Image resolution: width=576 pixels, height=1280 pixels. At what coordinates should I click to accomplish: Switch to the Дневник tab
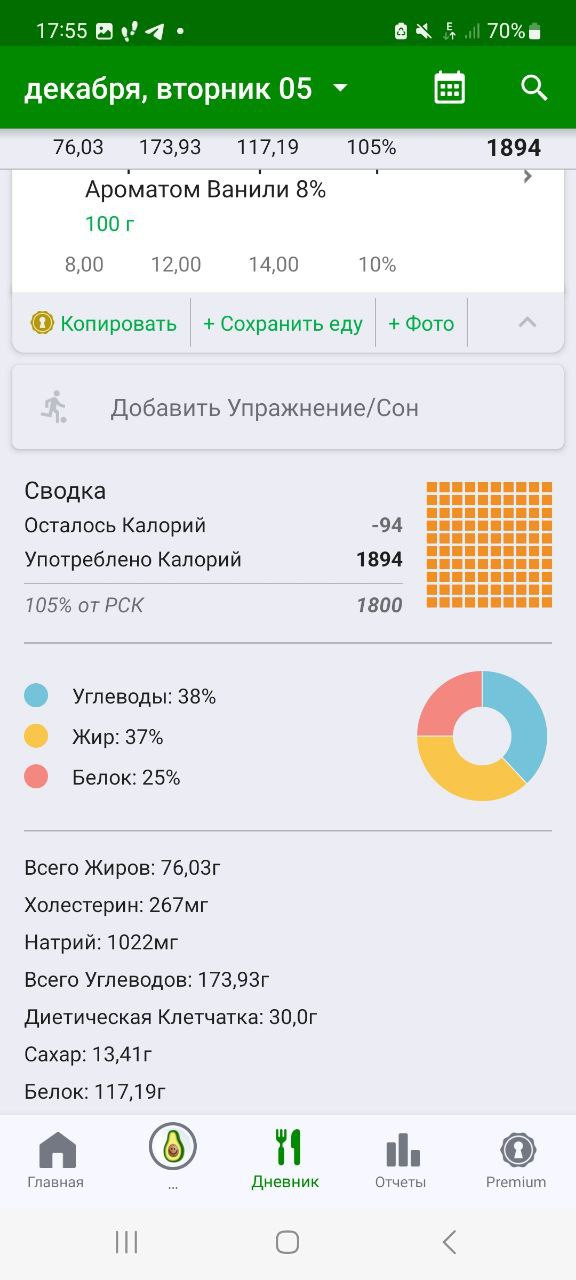coord(286,1160)
